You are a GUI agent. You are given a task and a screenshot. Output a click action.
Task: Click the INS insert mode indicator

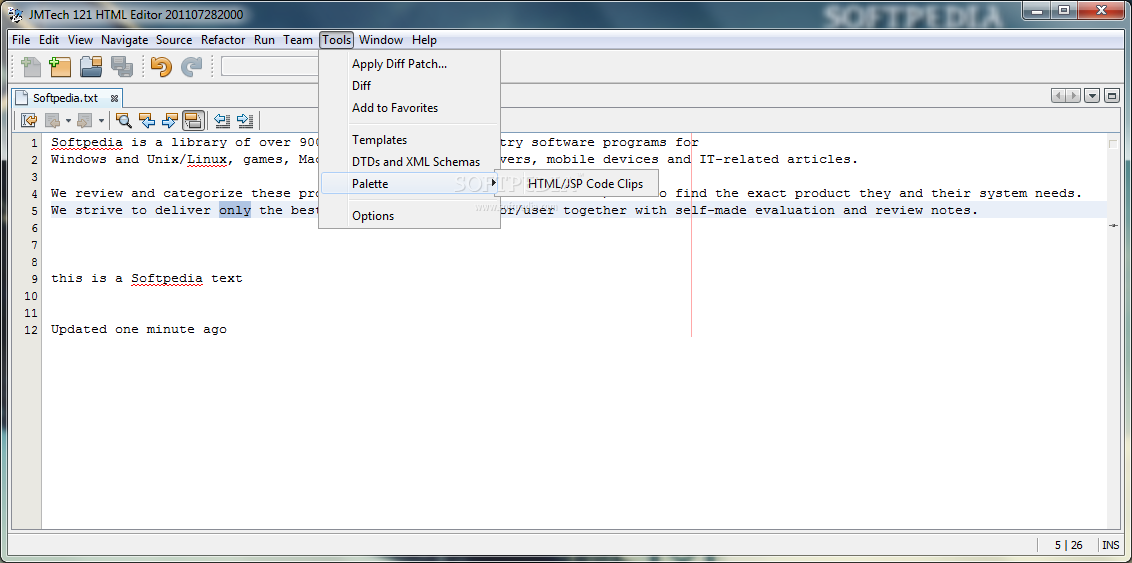pyautogui.click(x=1110, y=545)
